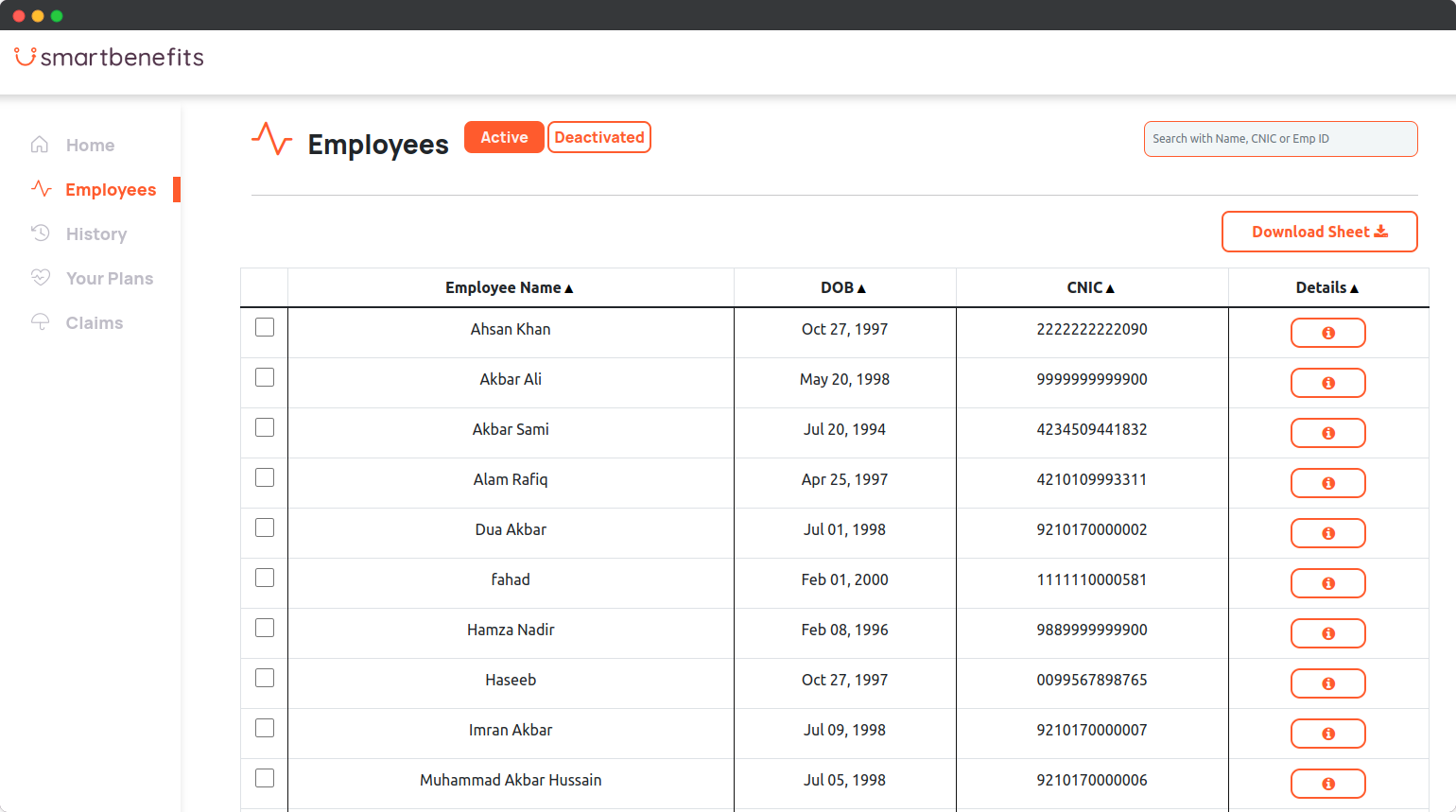This screenshot has width=1456, height=812.
Task: Check the checkbox for Akbar Ali
Action: 265,377
